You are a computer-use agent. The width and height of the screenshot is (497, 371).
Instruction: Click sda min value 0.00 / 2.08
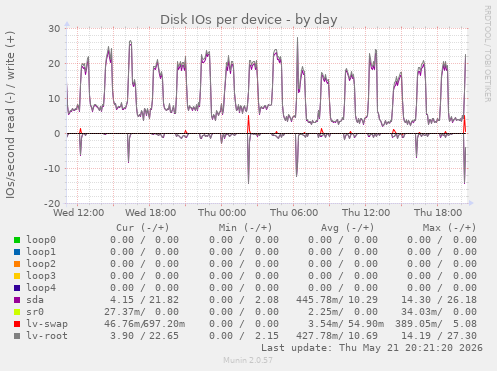(244, 300)
